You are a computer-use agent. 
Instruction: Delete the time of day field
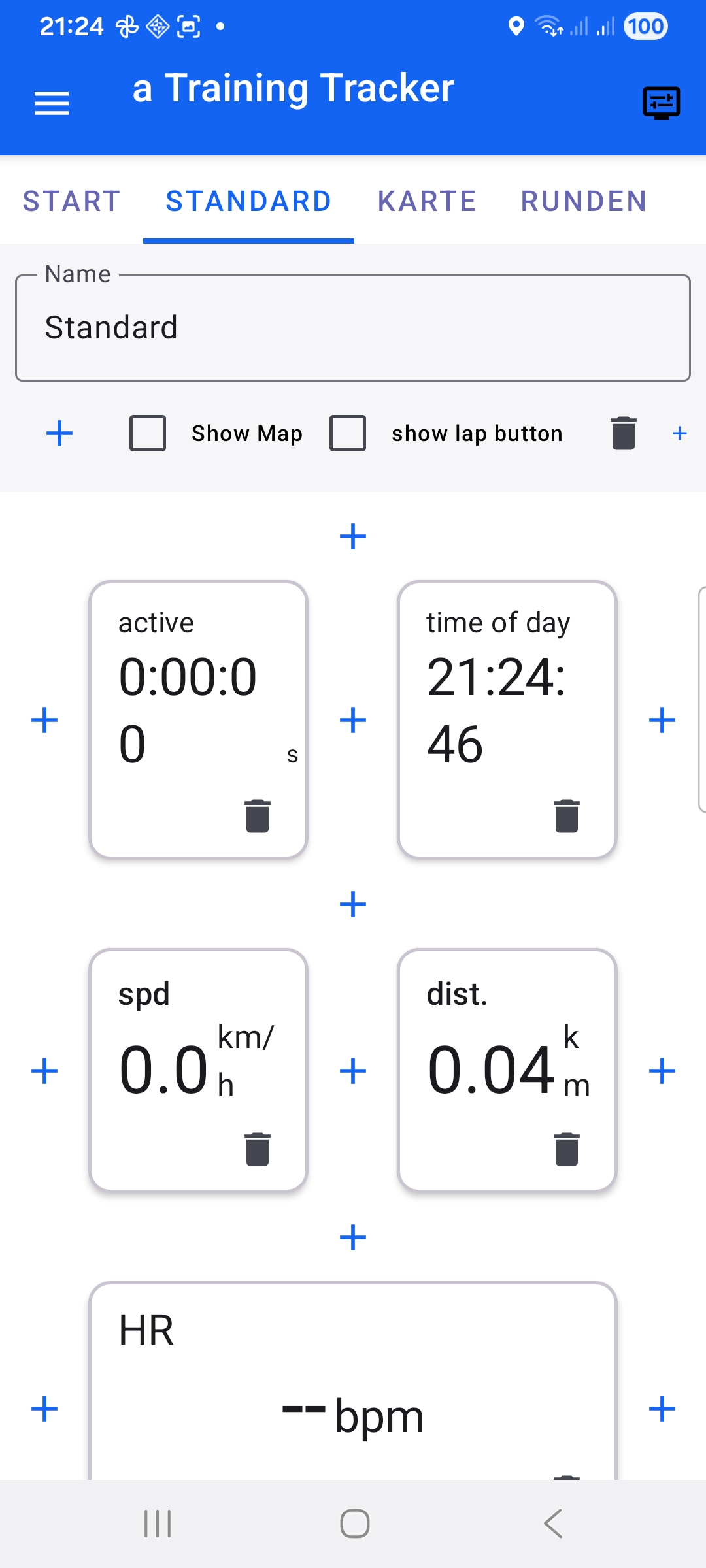(567, 816)
